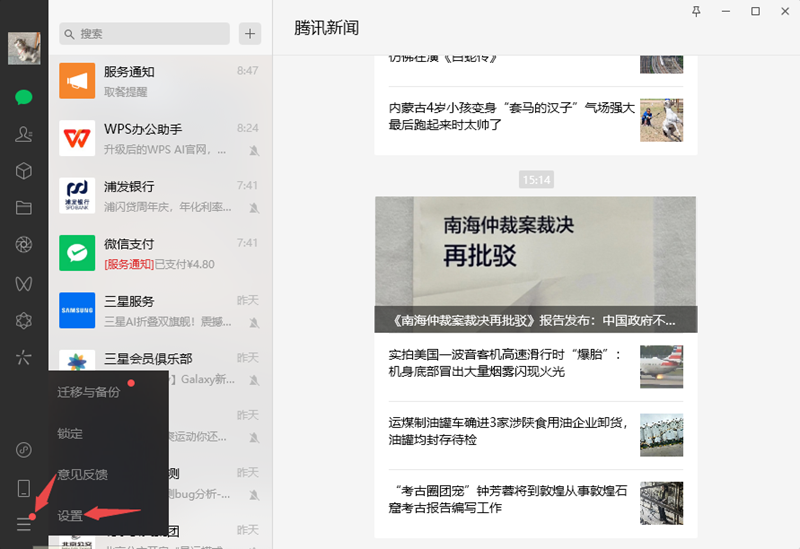This screenshot has width=800, height=549.
Task: Click the 取餐提醒 preview text
Action: coord(126,92)
